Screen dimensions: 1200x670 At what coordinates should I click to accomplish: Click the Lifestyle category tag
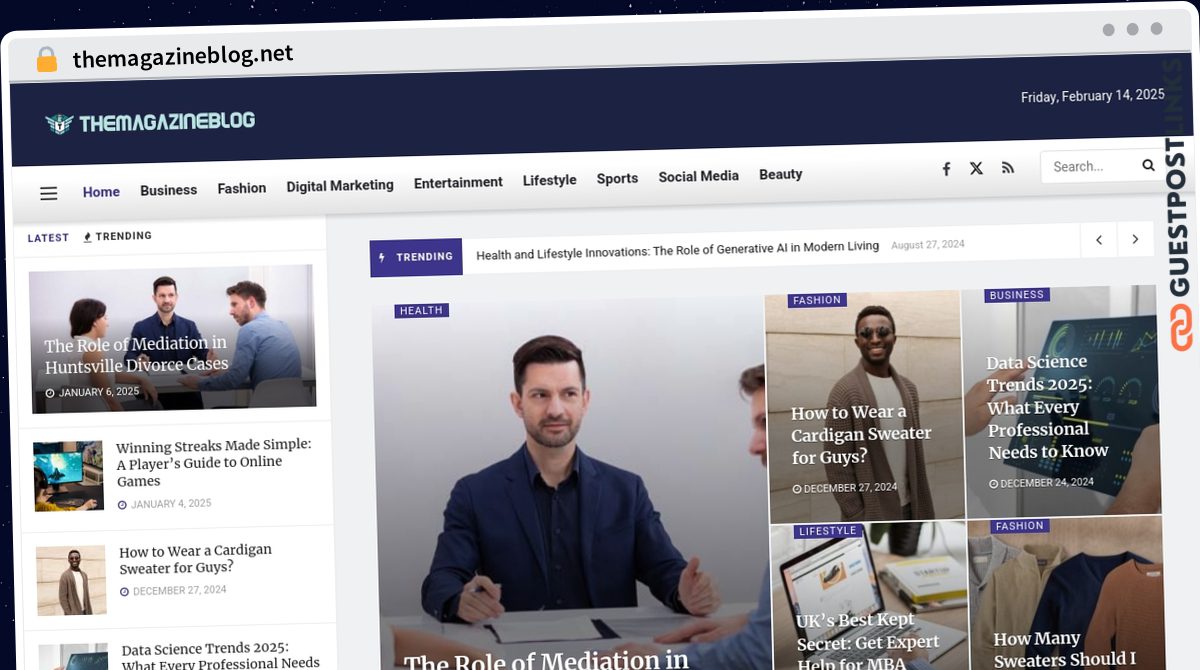(827, 531)
